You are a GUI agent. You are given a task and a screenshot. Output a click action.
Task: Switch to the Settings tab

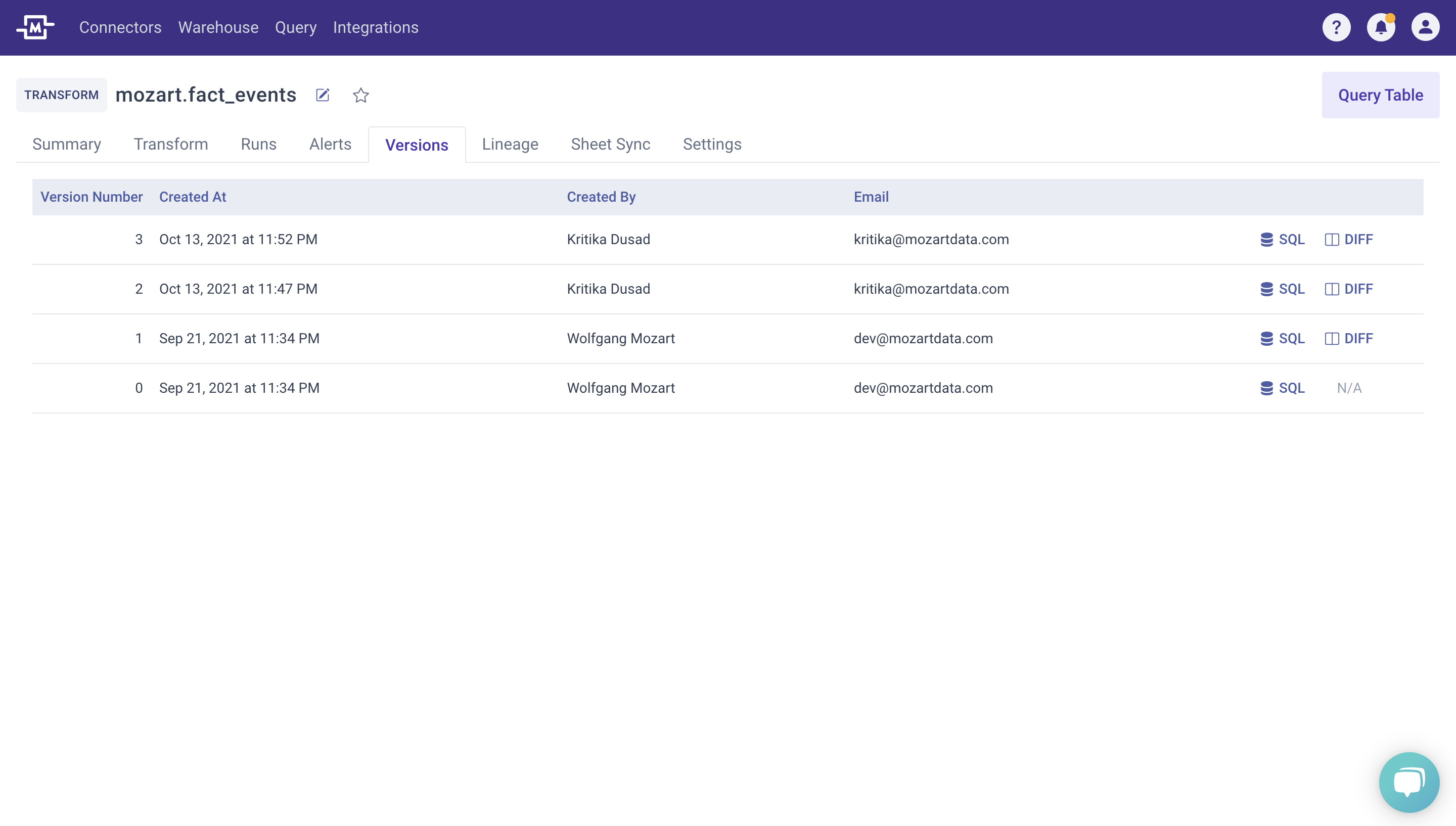pyautogui.click(x=712, y=144)
